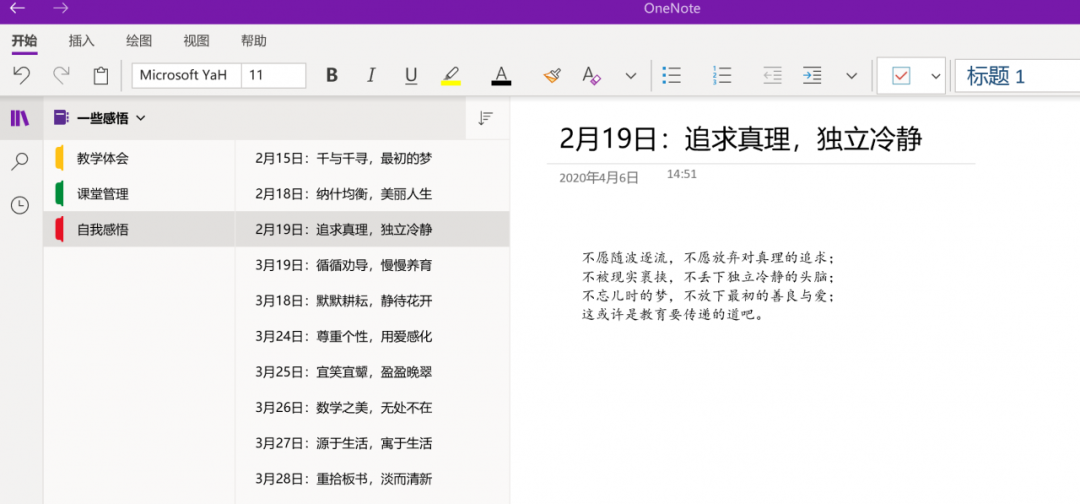Open page 2月15日：千与千寻，最初的梦
Image resolution: width=1080 pixels, height=504 pixels.
click(373, 158)
